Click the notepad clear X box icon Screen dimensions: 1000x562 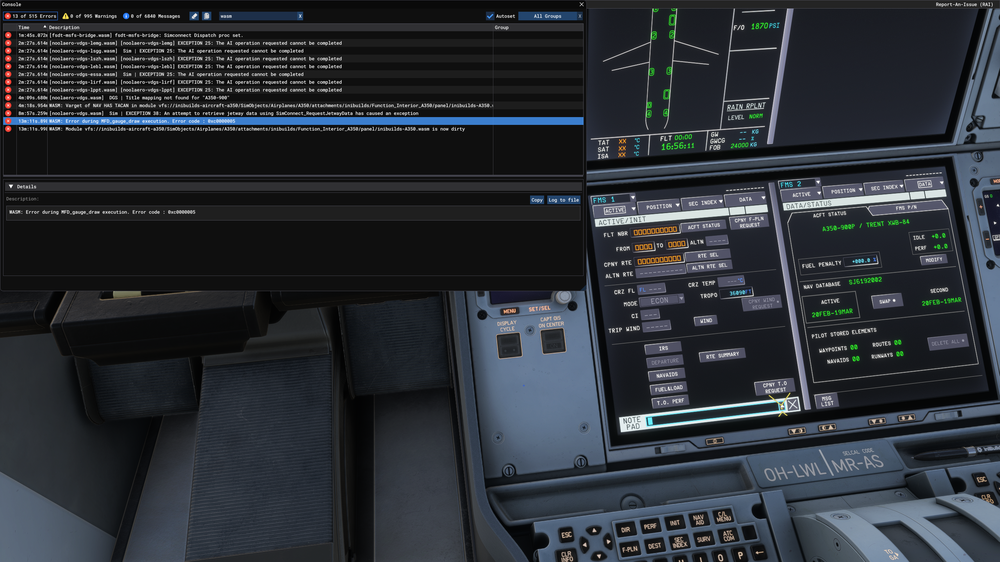click(793, 405)
